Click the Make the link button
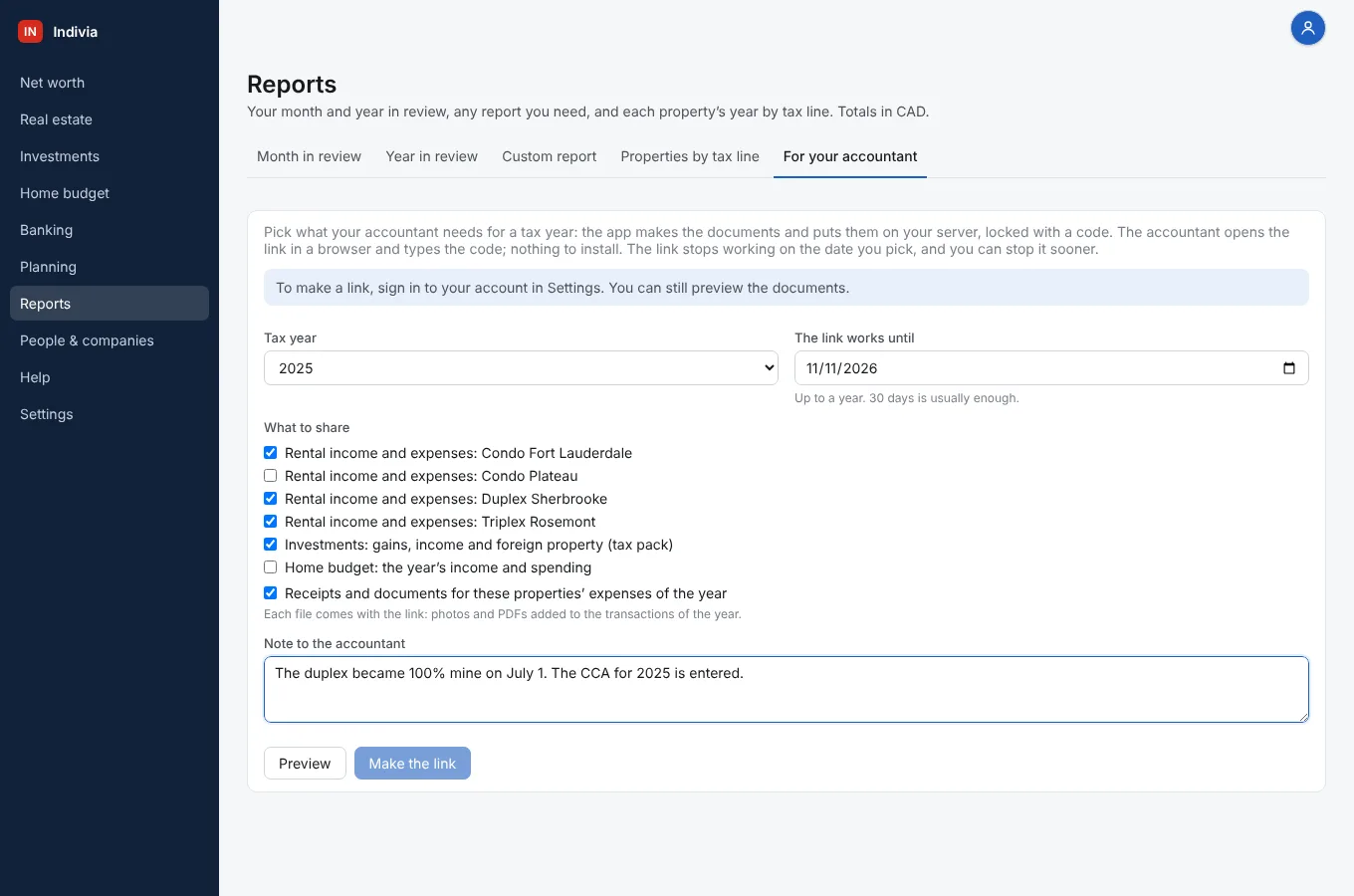 (412, 764)
